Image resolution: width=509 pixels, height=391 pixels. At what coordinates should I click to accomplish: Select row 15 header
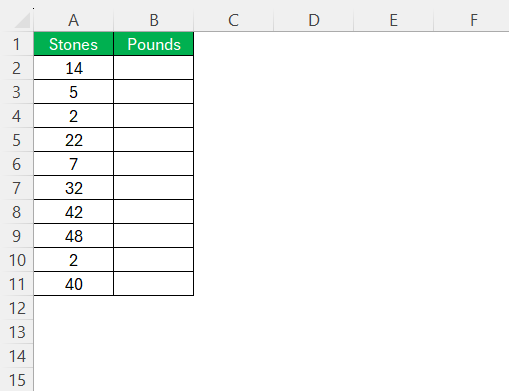pos(17,380)
